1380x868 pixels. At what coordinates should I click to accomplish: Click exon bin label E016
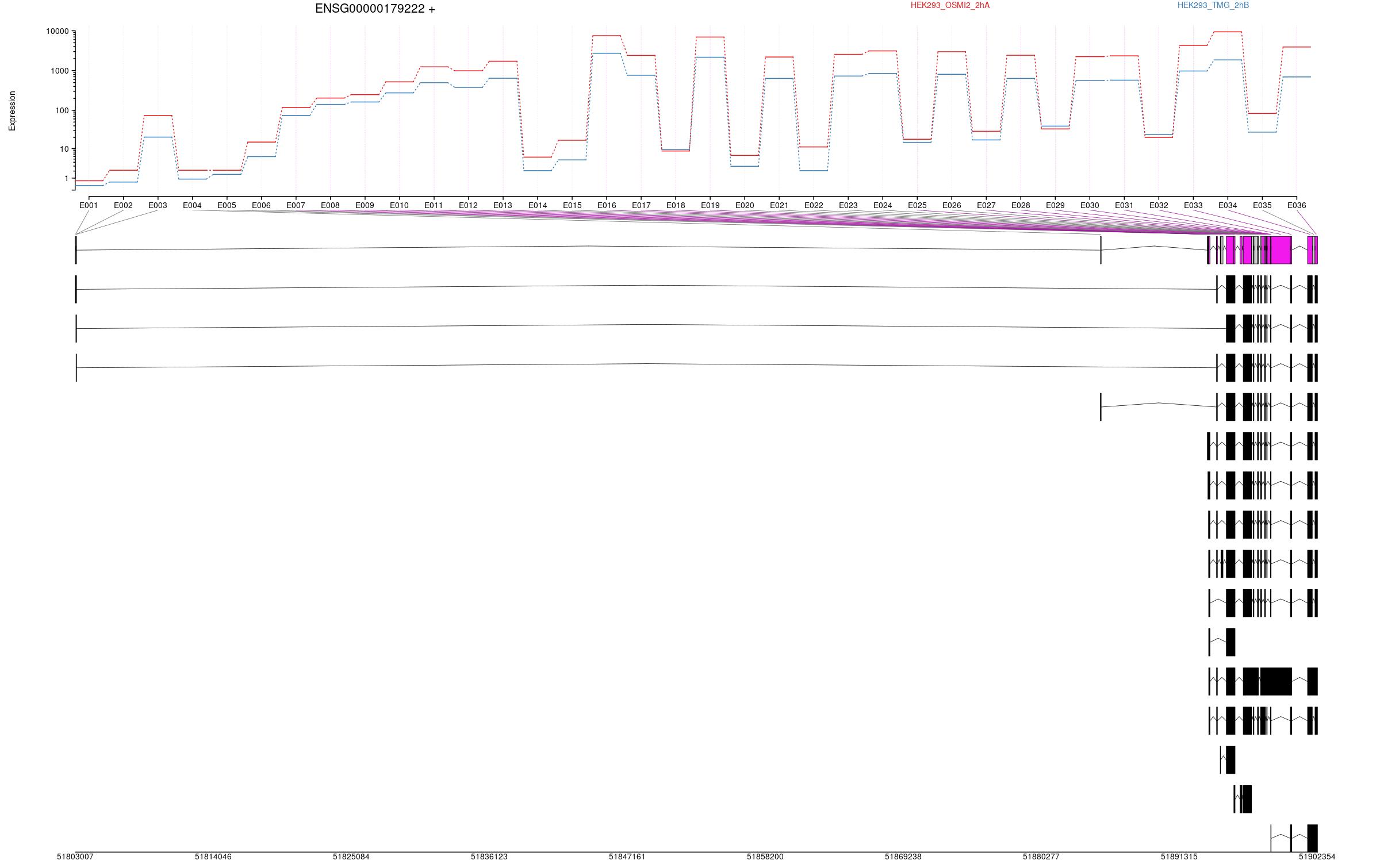pyautogui.click(x=607, y=205)
